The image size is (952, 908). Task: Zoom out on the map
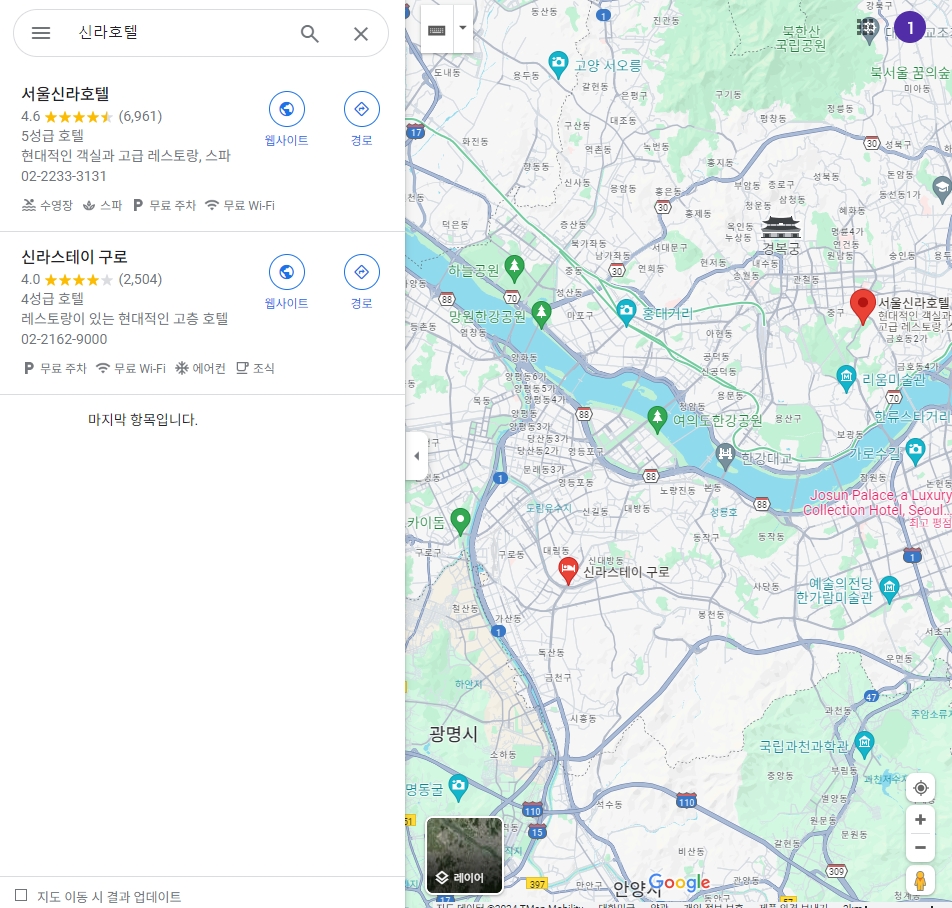(x=920, y=847)
